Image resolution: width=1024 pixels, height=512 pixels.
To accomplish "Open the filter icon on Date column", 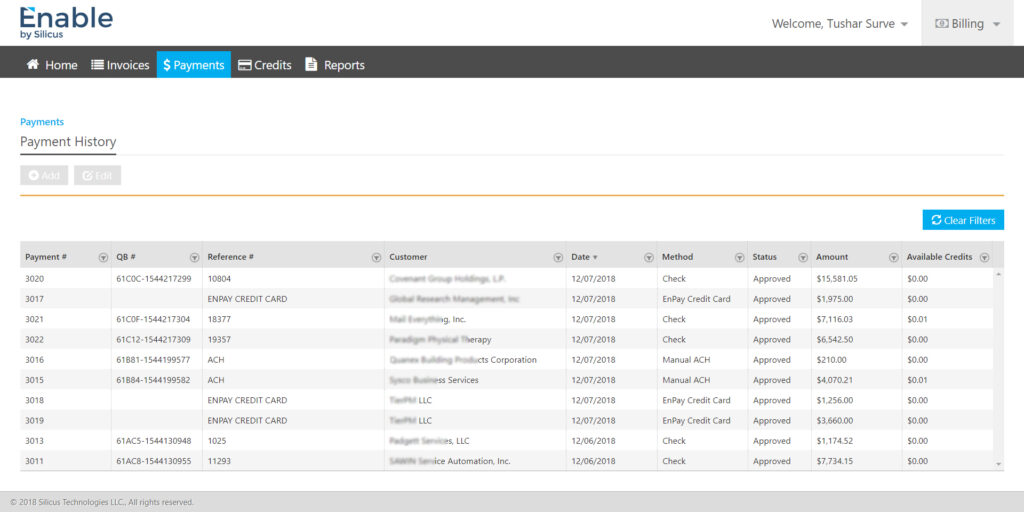I will click(x=648, y=258).
